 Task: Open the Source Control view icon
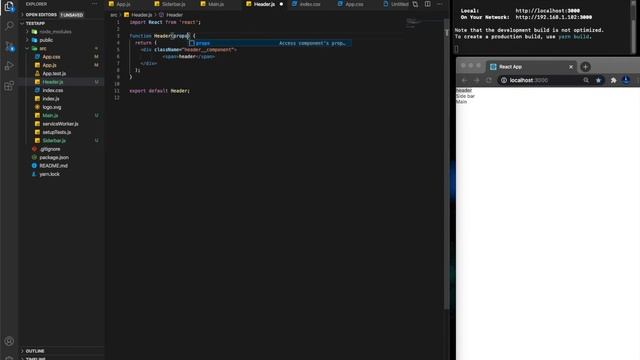pos(9,46)
